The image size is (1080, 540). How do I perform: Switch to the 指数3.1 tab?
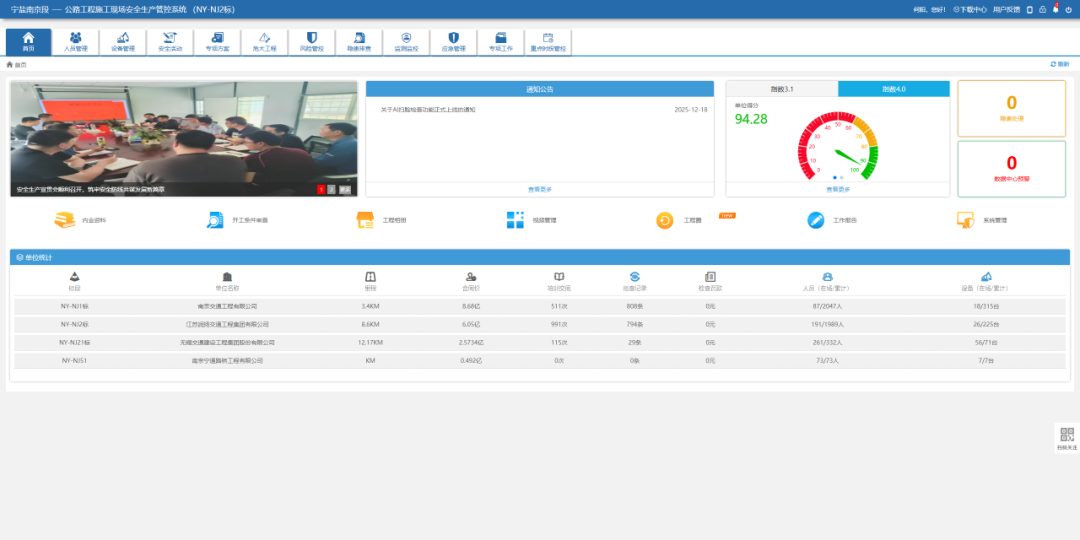[x=782, y=89]
